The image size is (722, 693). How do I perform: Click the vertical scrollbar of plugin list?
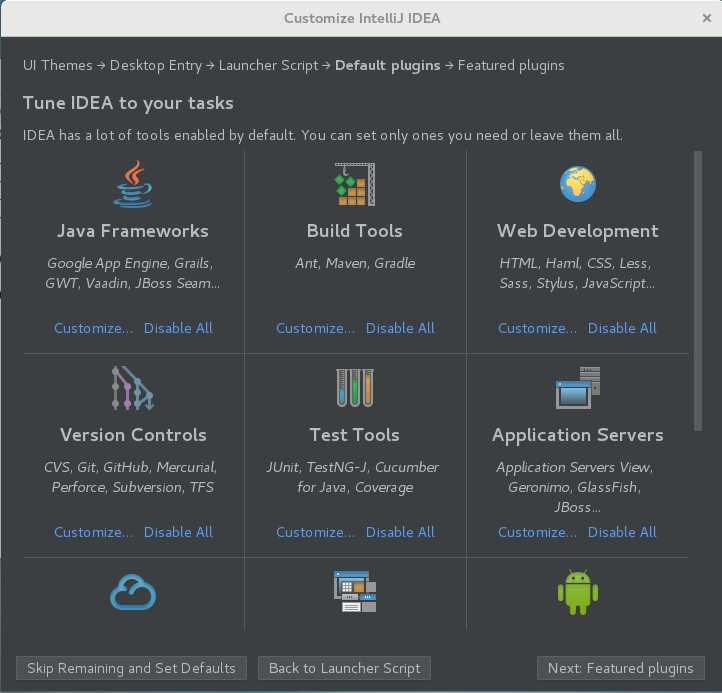point(698,291)
